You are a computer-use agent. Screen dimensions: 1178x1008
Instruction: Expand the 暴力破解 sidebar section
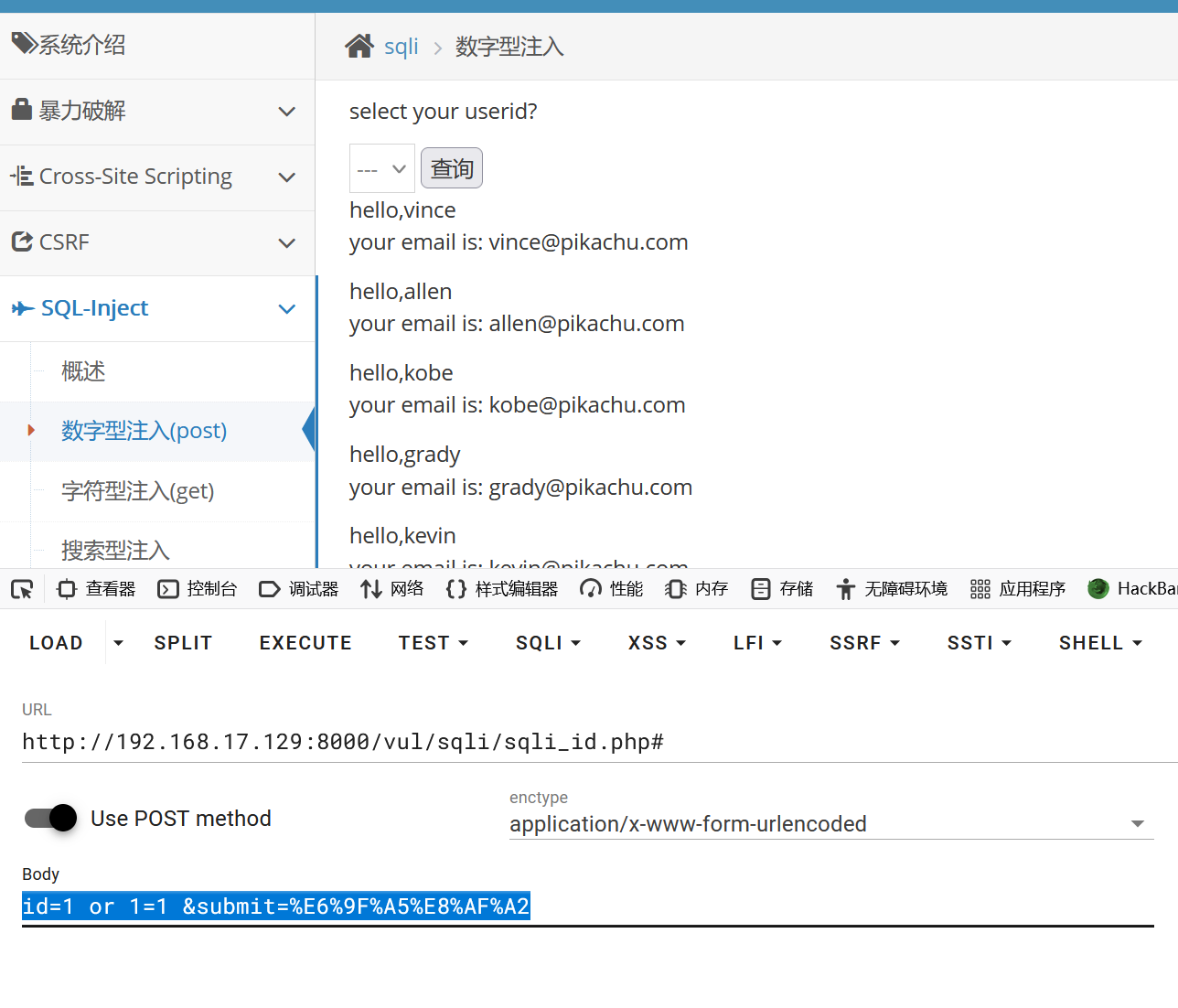coord(157,112)
